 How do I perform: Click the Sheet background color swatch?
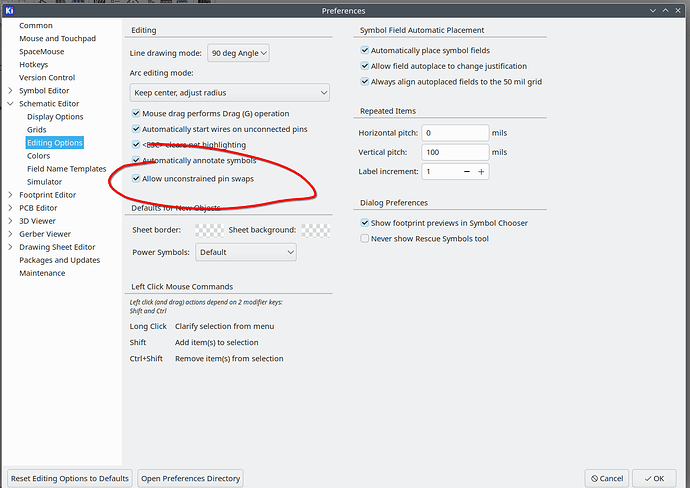point(316,230)
